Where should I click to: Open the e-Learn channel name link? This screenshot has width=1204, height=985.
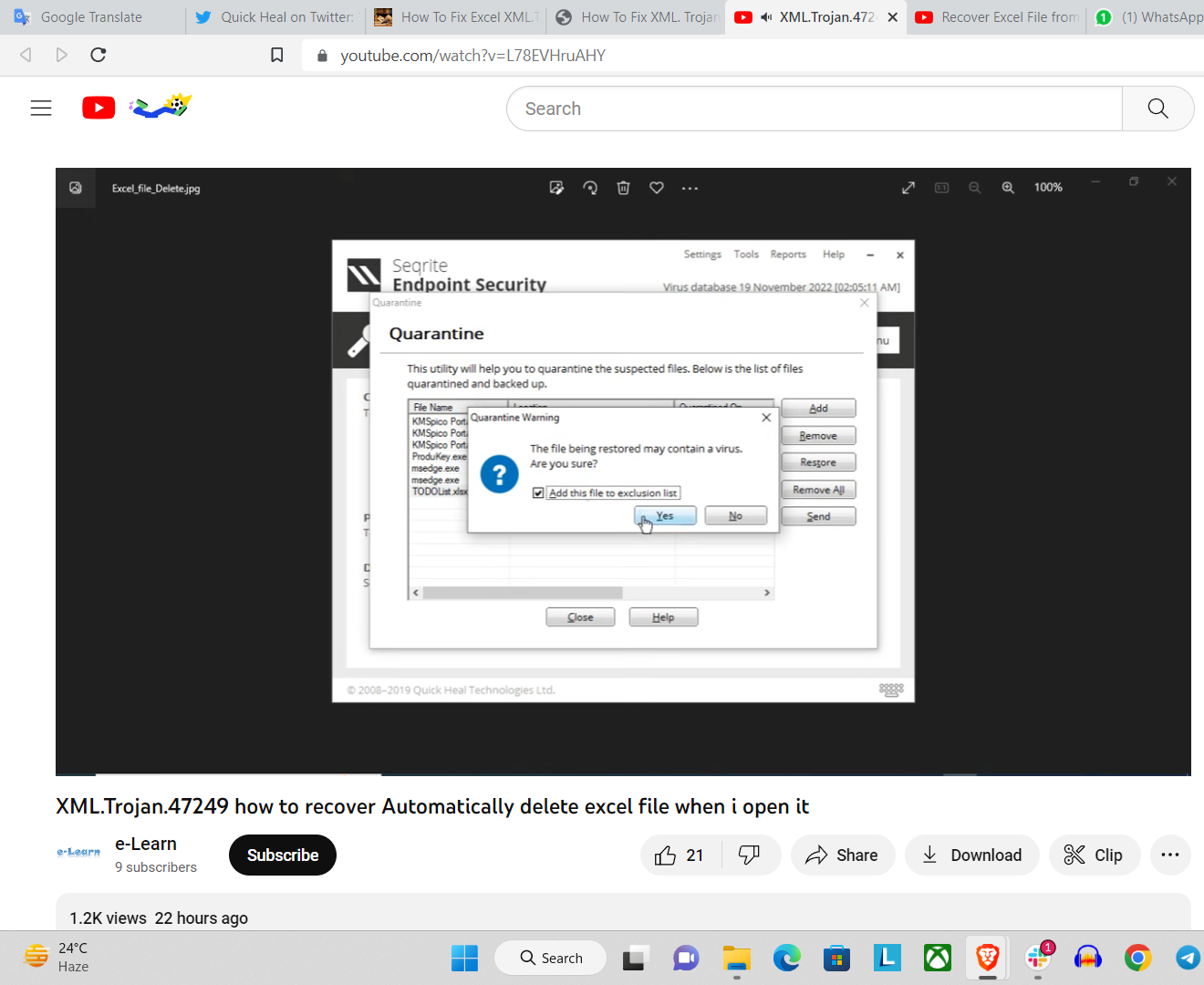point(146,844)
